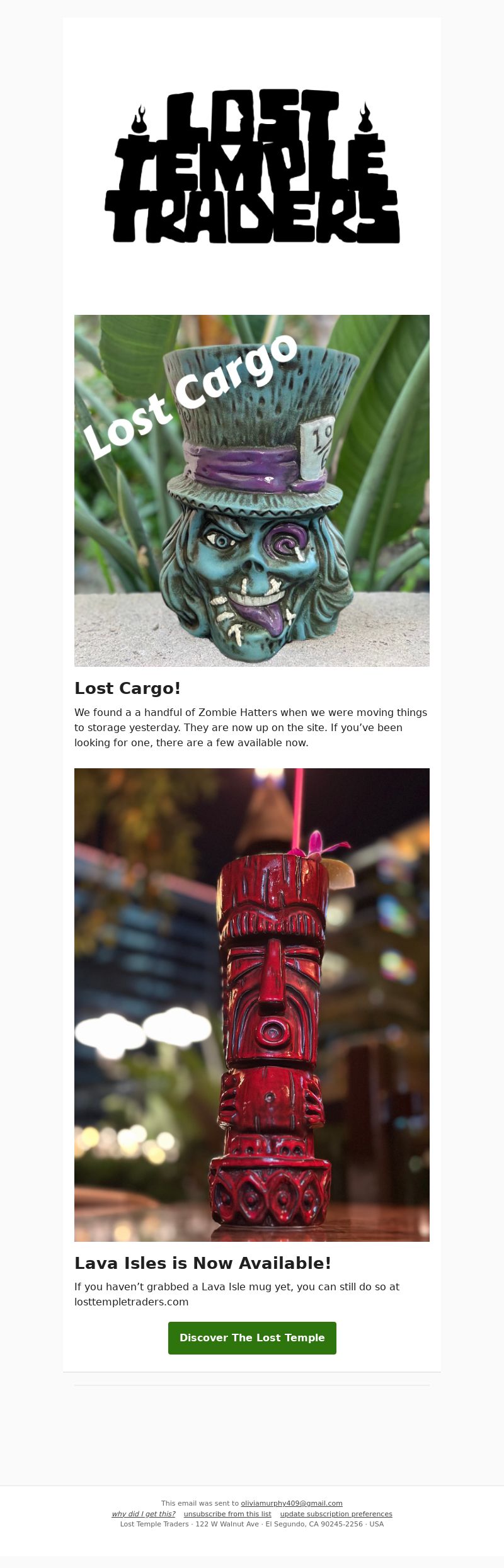
Task: Click the Lost Temple Traders logo
Action: (252, 167)
